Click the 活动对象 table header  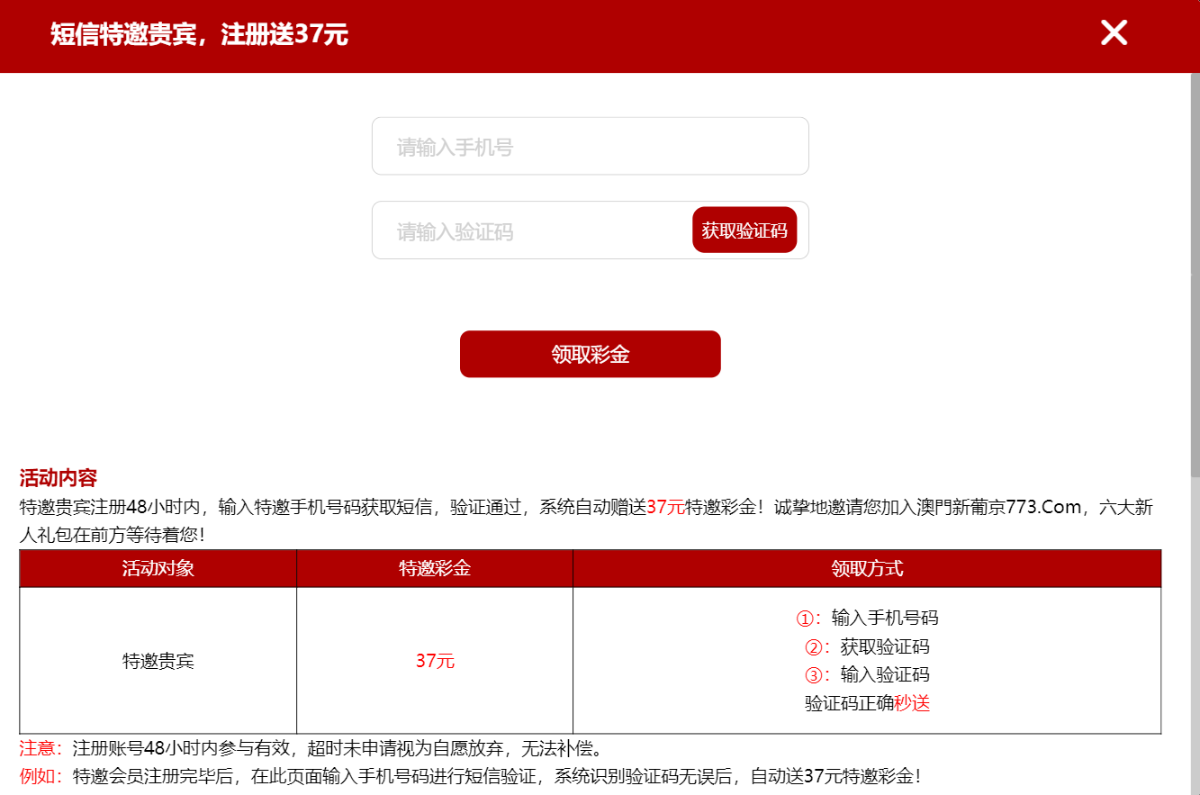tap(158, 568)
